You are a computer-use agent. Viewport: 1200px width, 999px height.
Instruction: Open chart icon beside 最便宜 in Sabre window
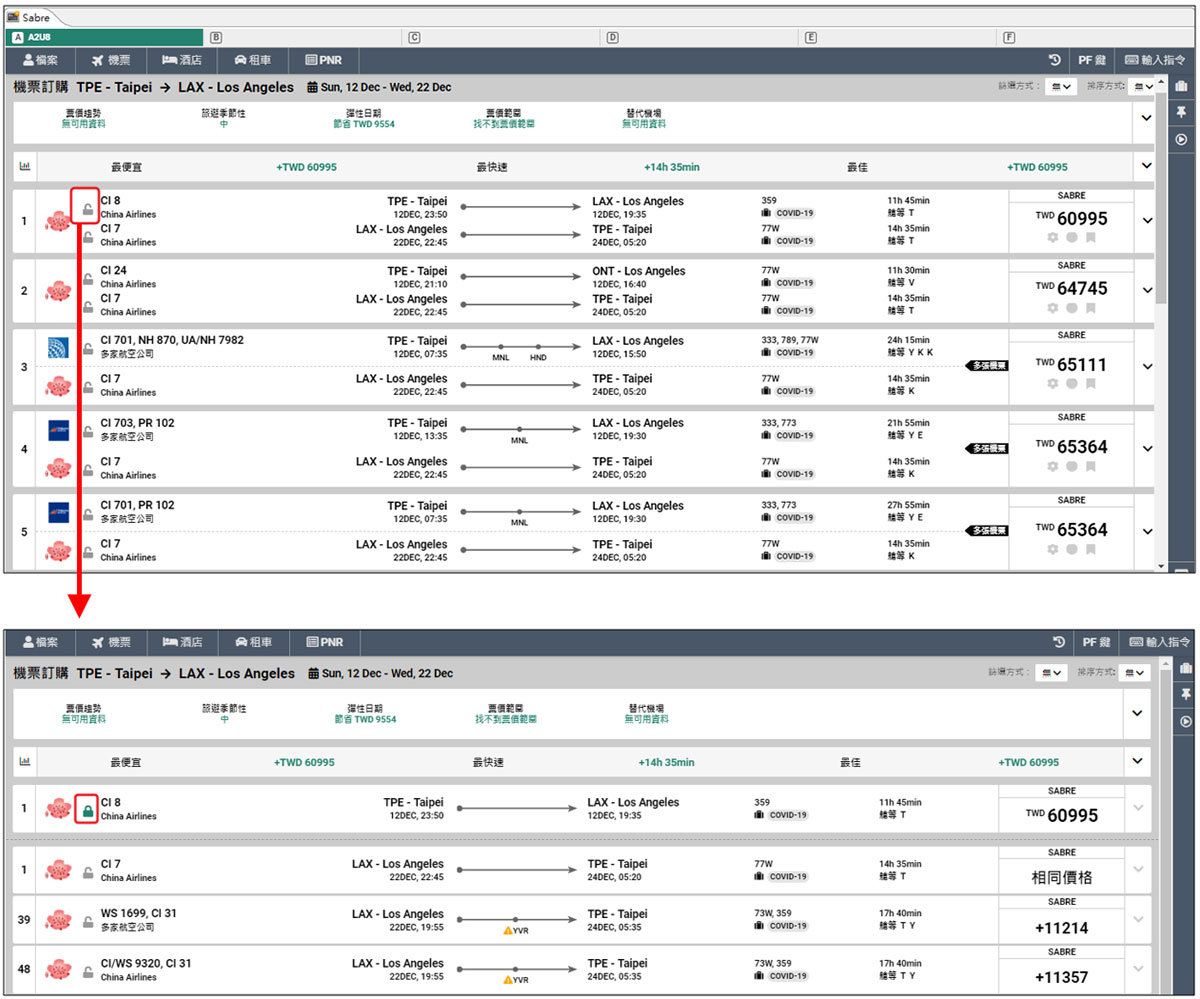(25, 166)
